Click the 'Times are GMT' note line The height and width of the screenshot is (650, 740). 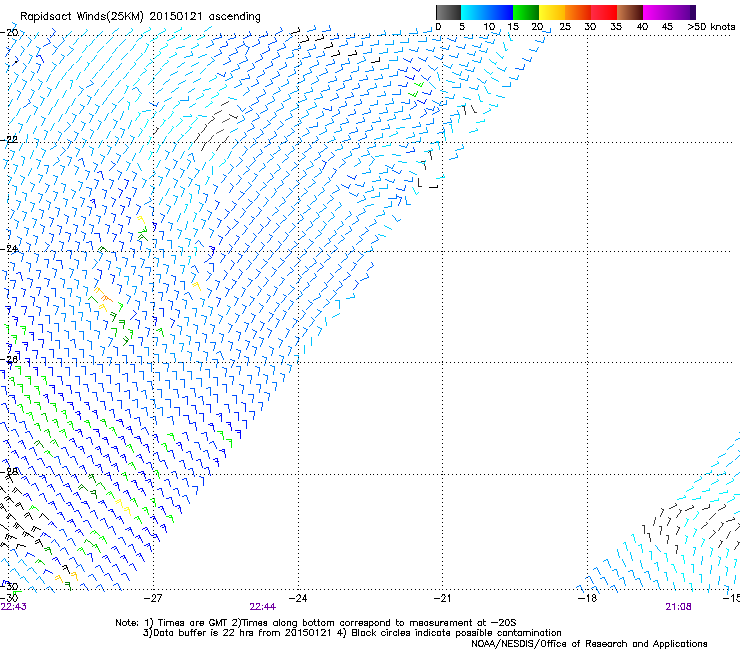[316, 623]
